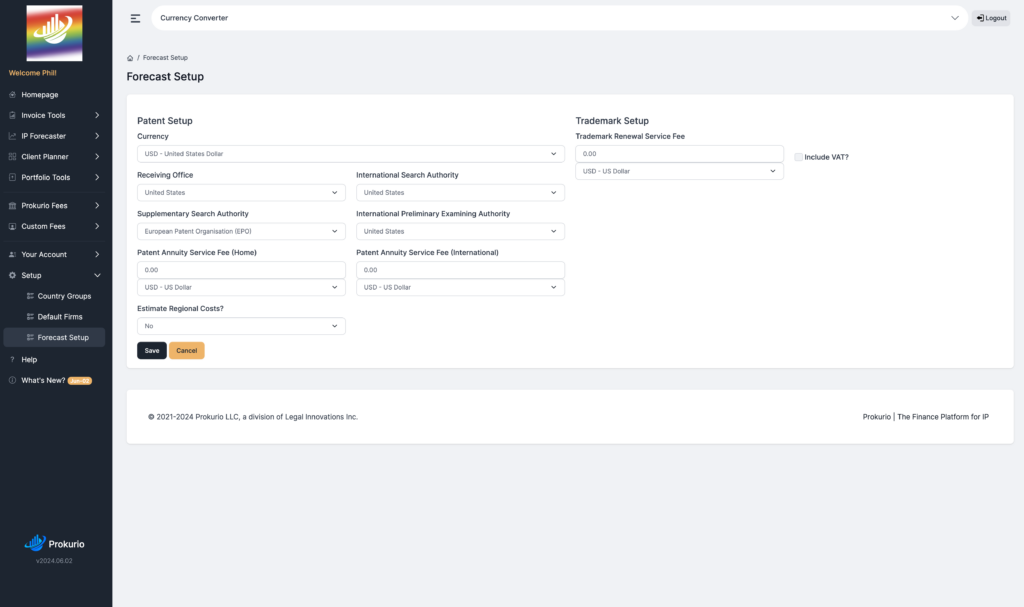
Task: Click the rainbow company logo
Action: click(54, 33)
